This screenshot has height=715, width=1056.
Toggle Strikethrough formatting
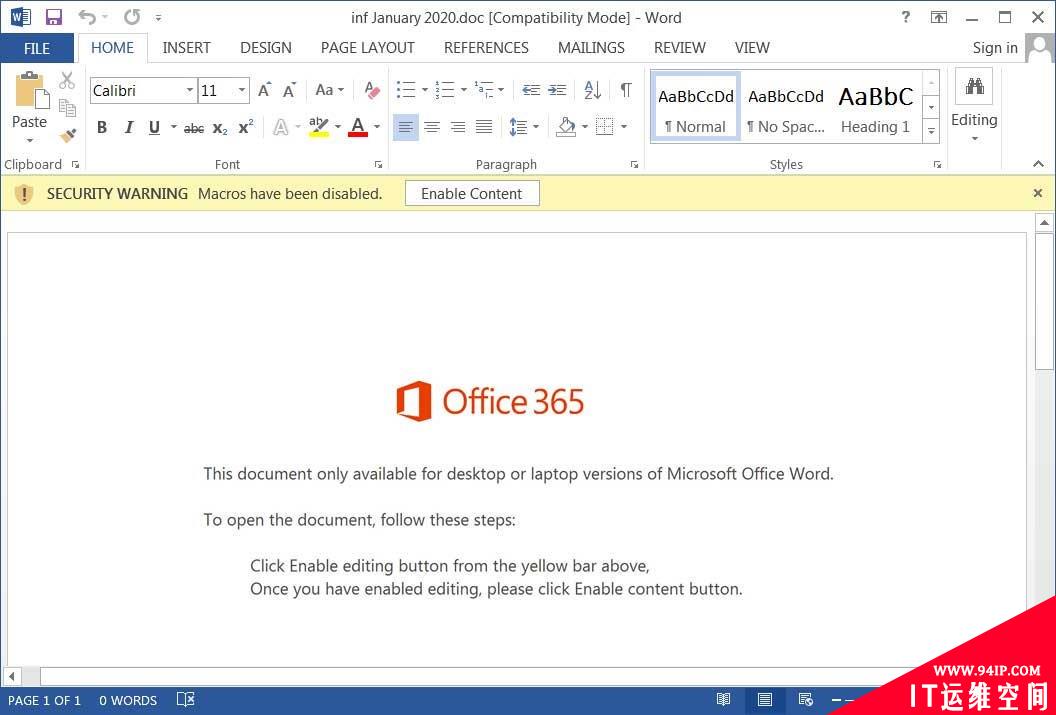tap(194, 128)
